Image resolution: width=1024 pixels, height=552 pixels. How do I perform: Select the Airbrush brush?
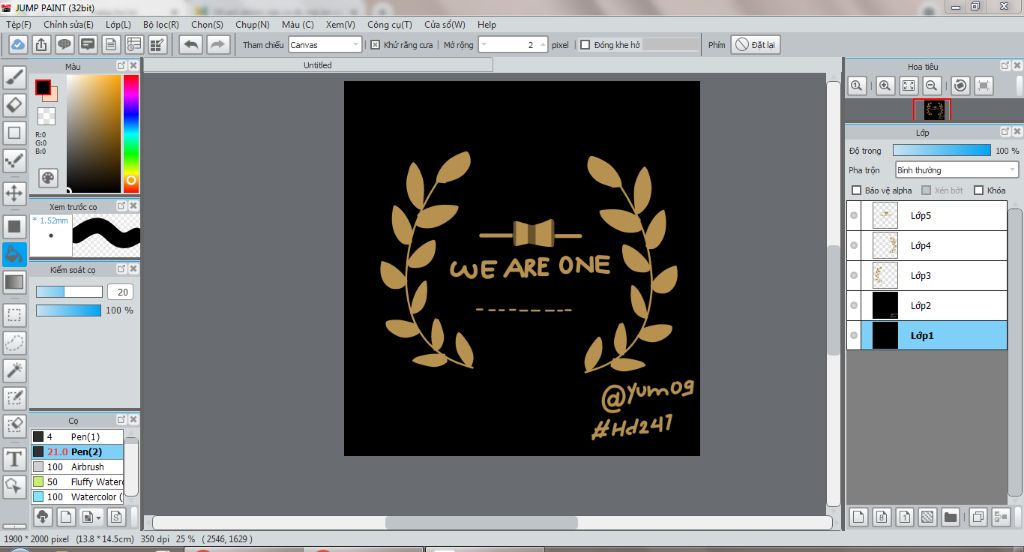(77, 466)
